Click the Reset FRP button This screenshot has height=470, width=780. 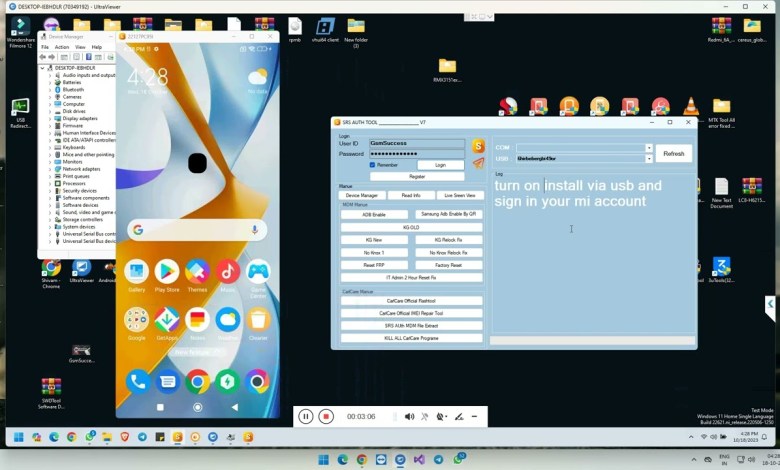coord(374,265)
